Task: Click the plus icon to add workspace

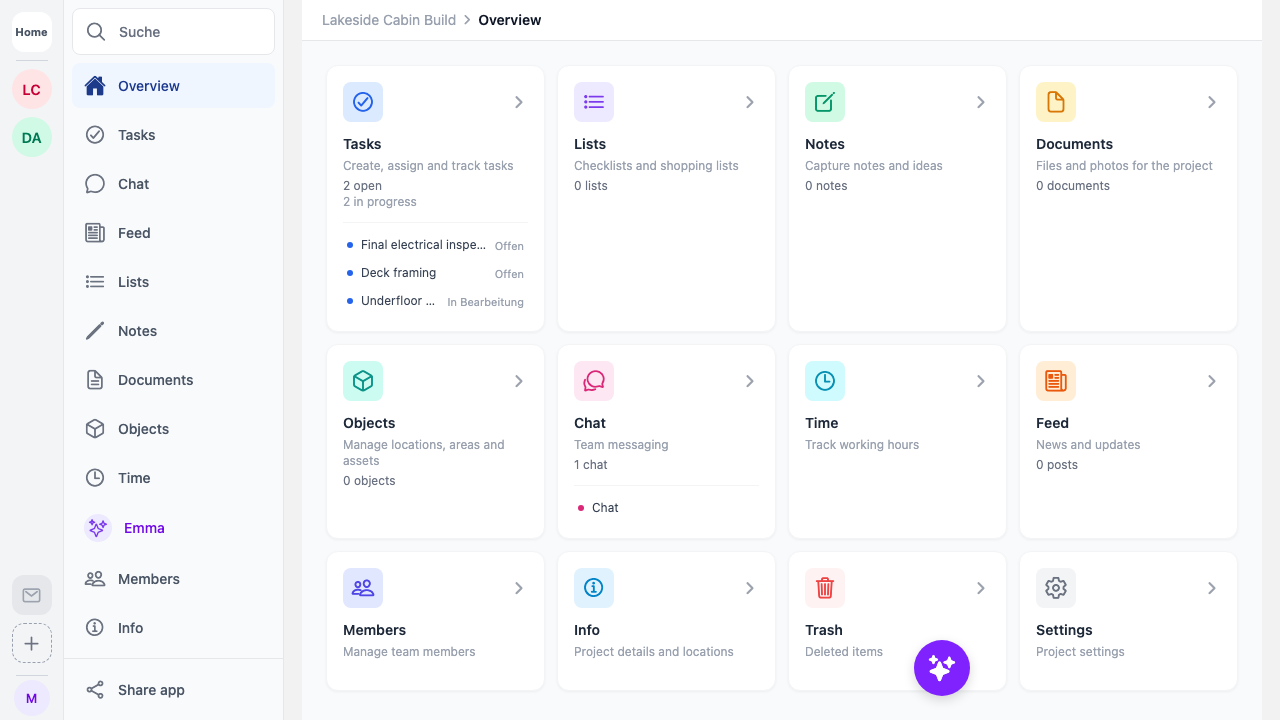Action: pyautogui.click(x=32, y=643)
